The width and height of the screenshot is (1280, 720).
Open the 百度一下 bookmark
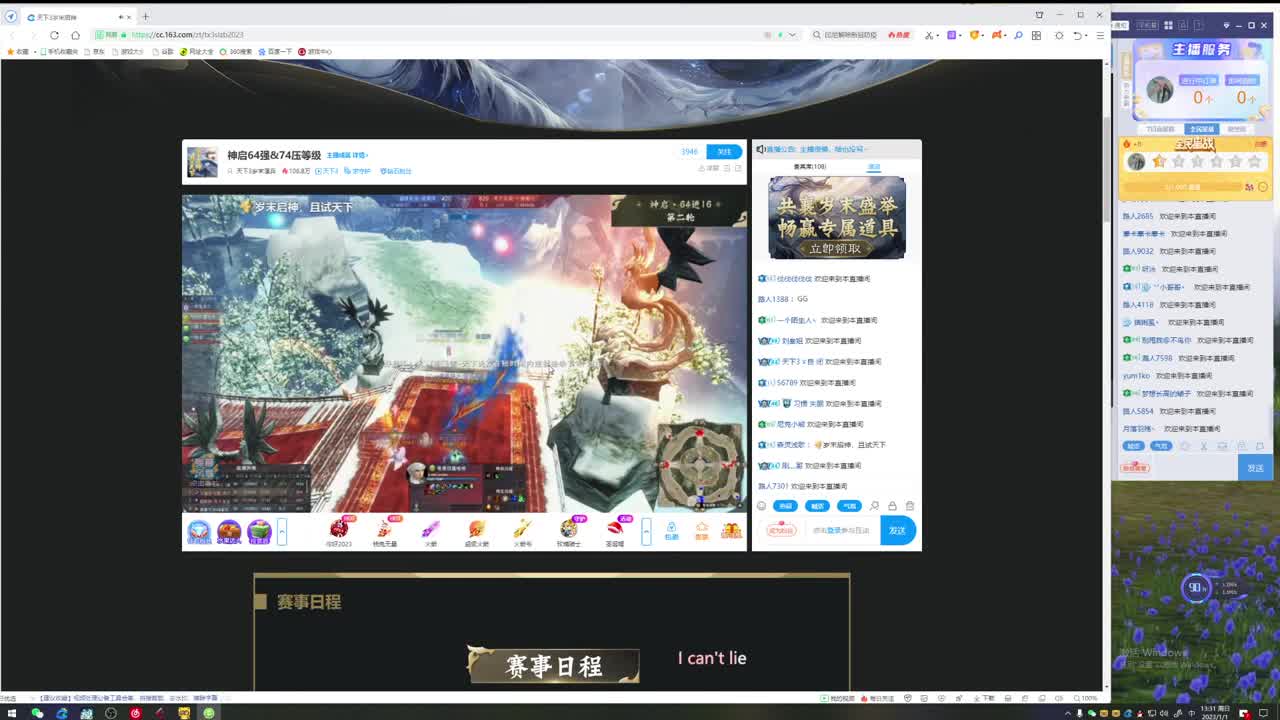point(276,51)
